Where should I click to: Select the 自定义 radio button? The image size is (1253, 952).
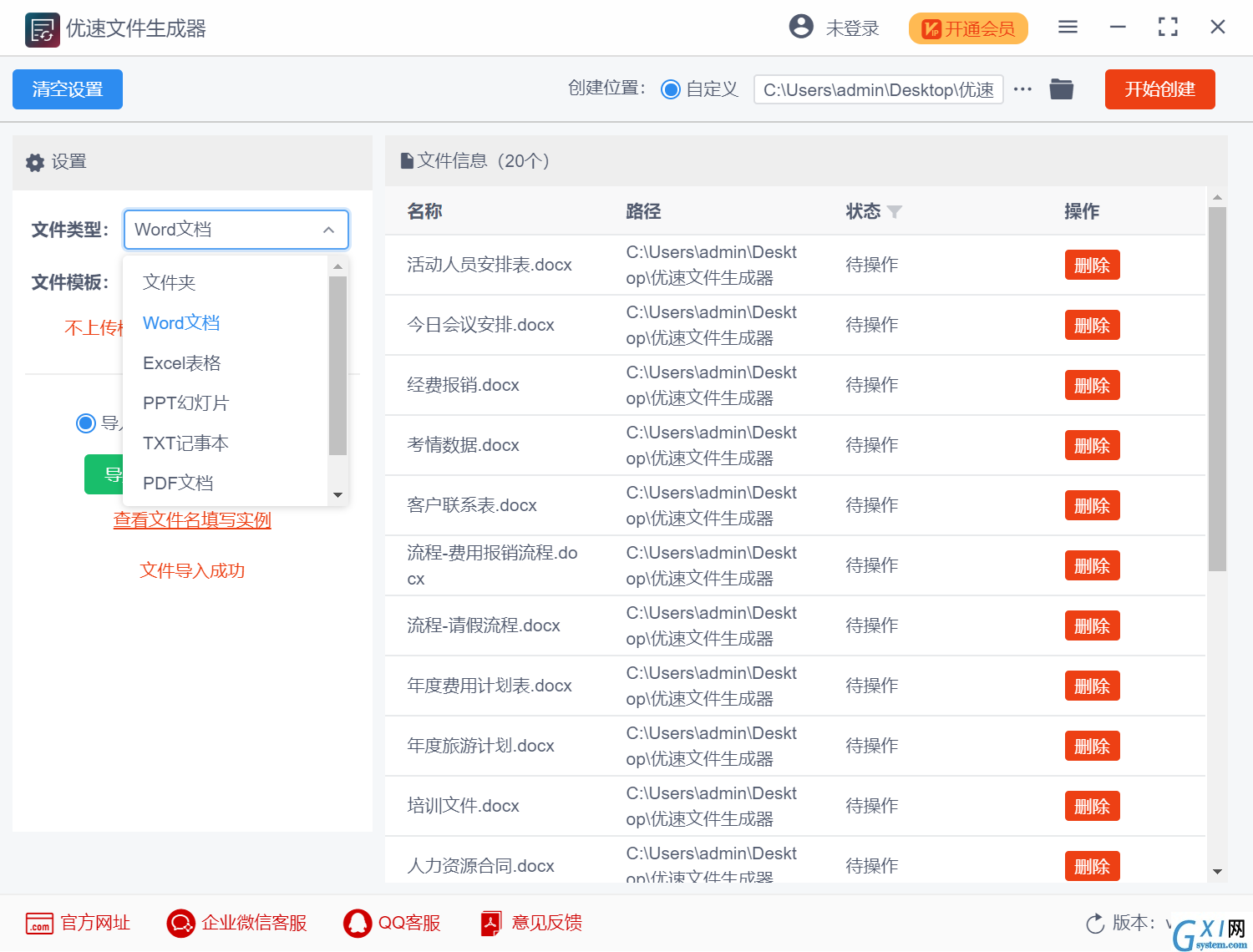pos(671,89)
